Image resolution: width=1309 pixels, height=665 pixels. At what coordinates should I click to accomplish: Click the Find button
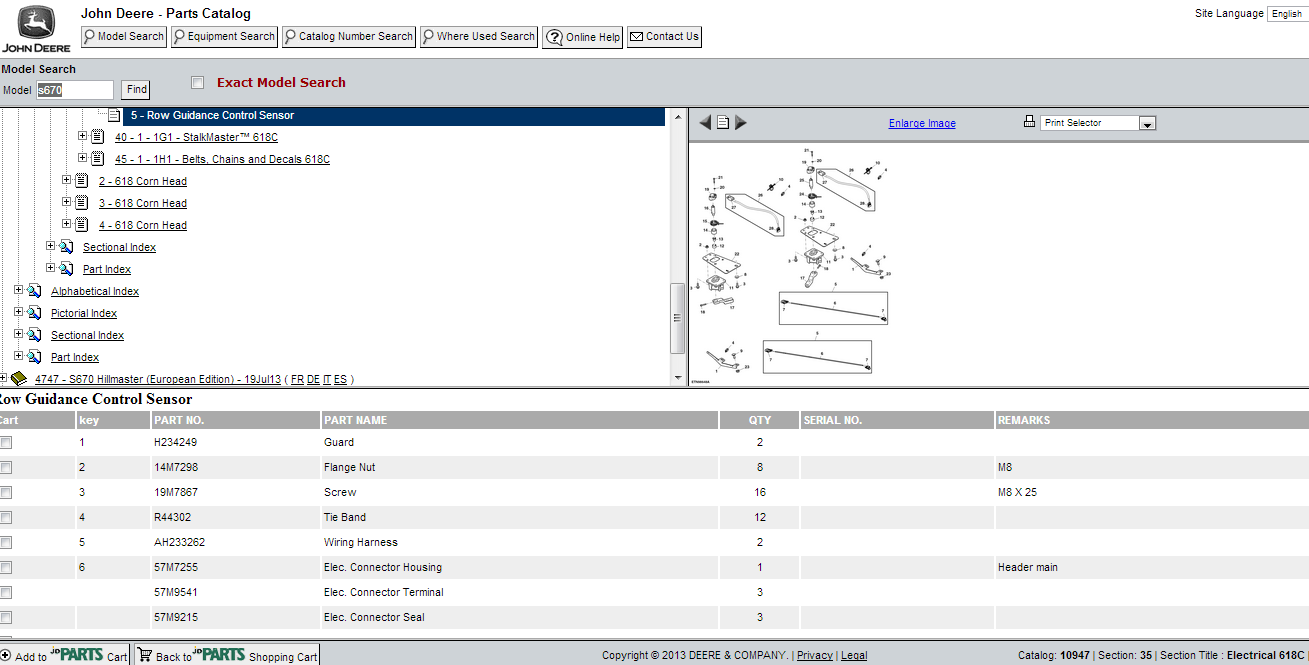(x=137, y=90)
